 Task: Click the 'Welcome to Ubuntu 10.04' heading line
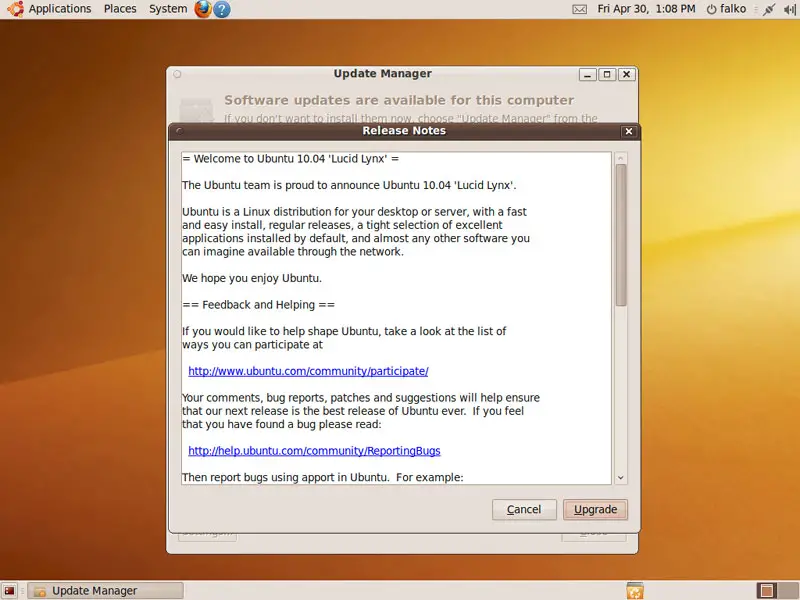pyautogui.click(x=290, y=159)
